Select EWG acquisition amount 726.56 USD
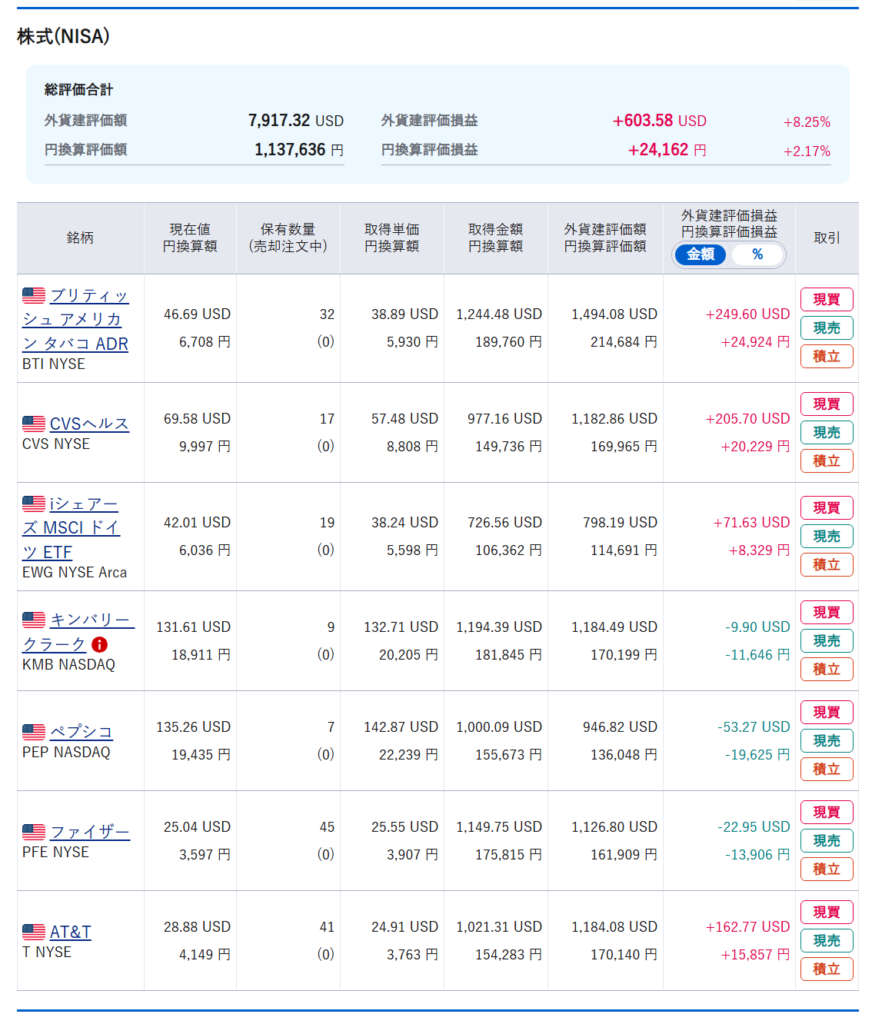The width and height of the screenshot is (872, 1024). (x=505, y=522)
